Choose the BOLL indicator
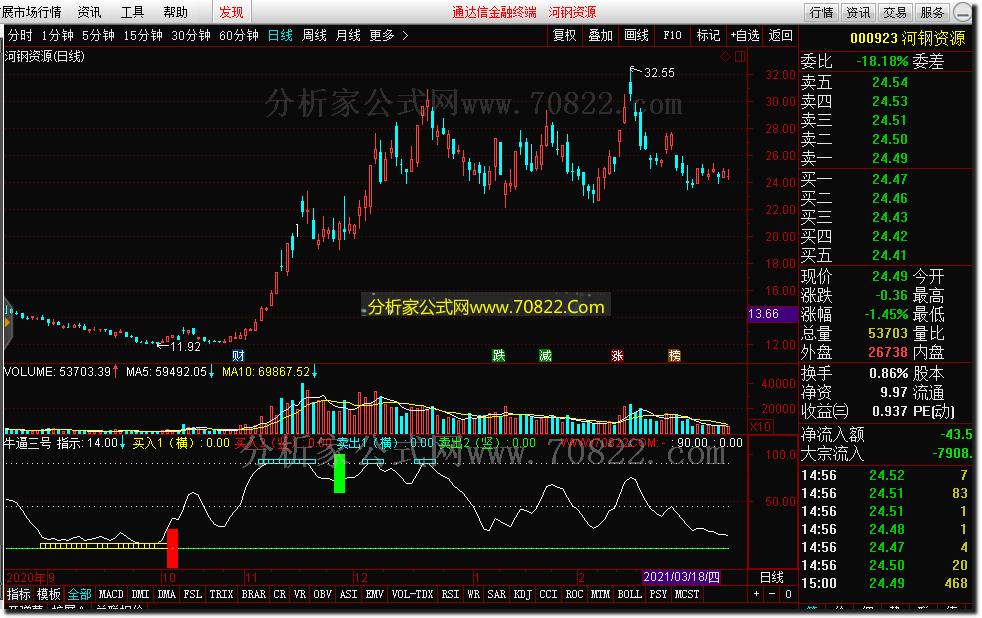This screenshot has height=618, width=982. click(629, 594)
